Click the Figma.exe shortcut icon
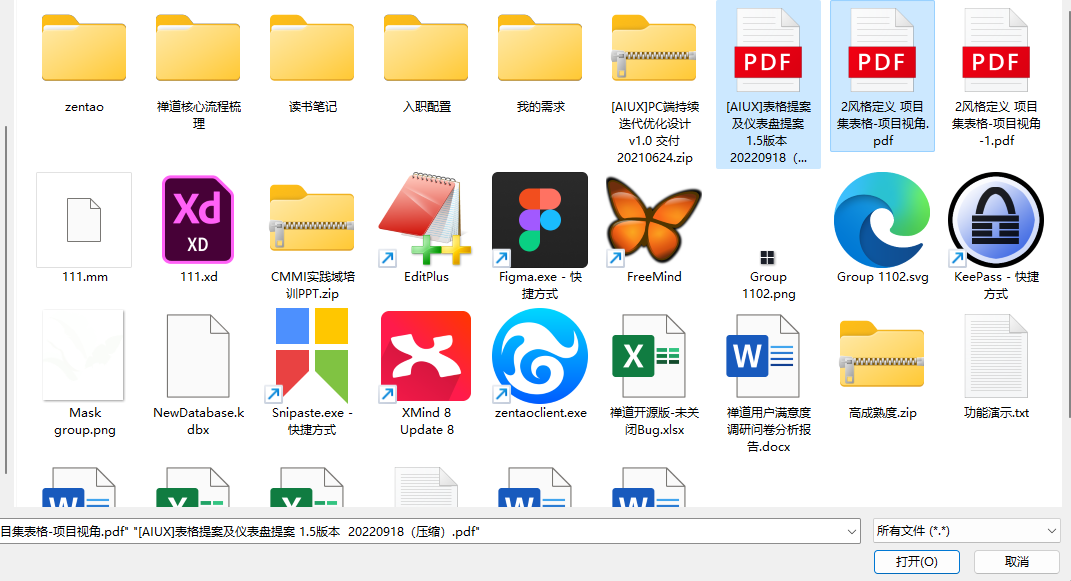 tap(540, 220)
